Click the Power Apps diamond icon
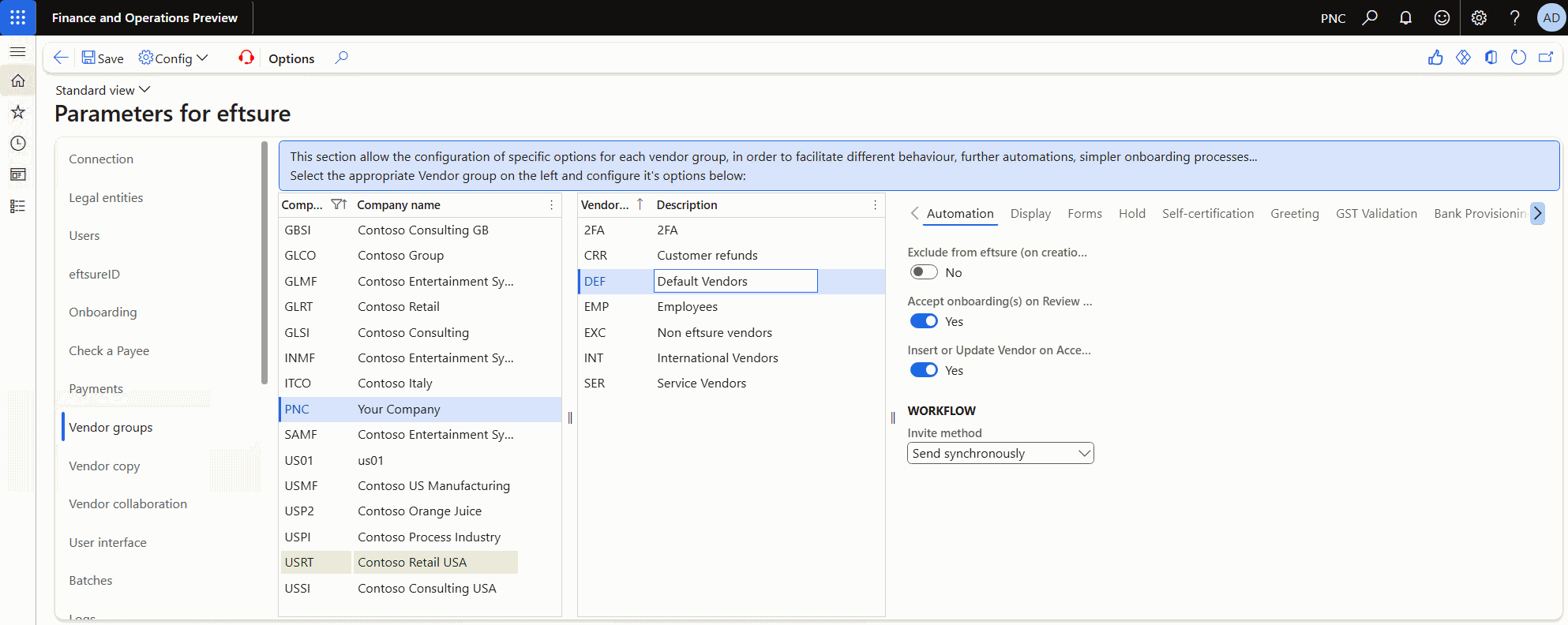 click(x=1463, y=58)
